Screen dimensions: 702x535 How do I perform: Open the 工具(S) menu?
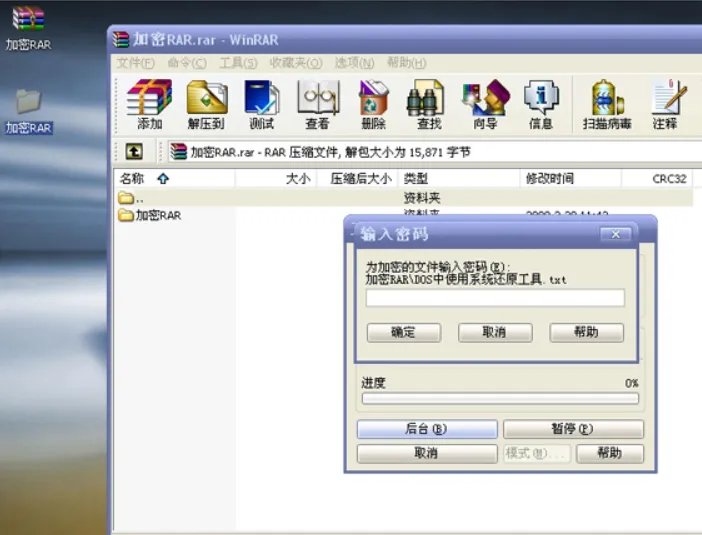[x=238, y=63]
